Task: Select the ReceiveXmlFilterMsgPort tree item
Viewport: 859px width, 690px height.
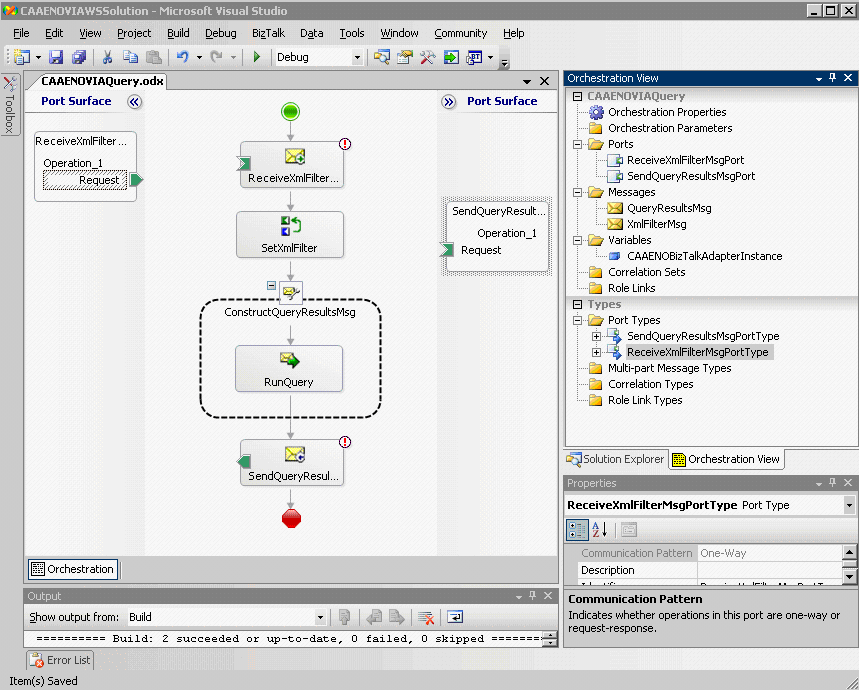Action: pyautogui.click(x=676, y=160)
